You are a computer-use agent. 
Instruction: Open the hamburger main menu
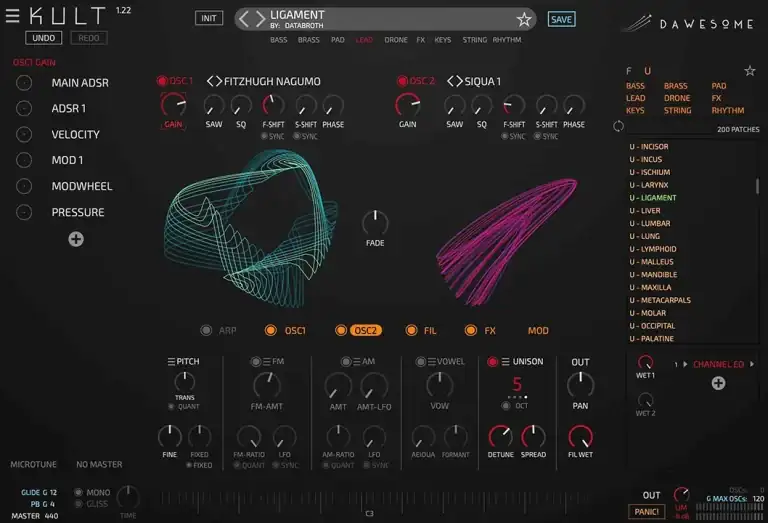[x=12, y=16]
